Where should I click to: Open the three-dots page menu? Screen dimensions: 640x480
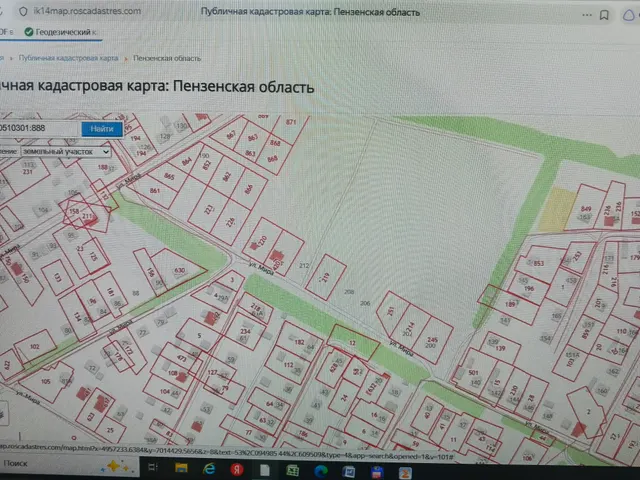pos(587,15)
